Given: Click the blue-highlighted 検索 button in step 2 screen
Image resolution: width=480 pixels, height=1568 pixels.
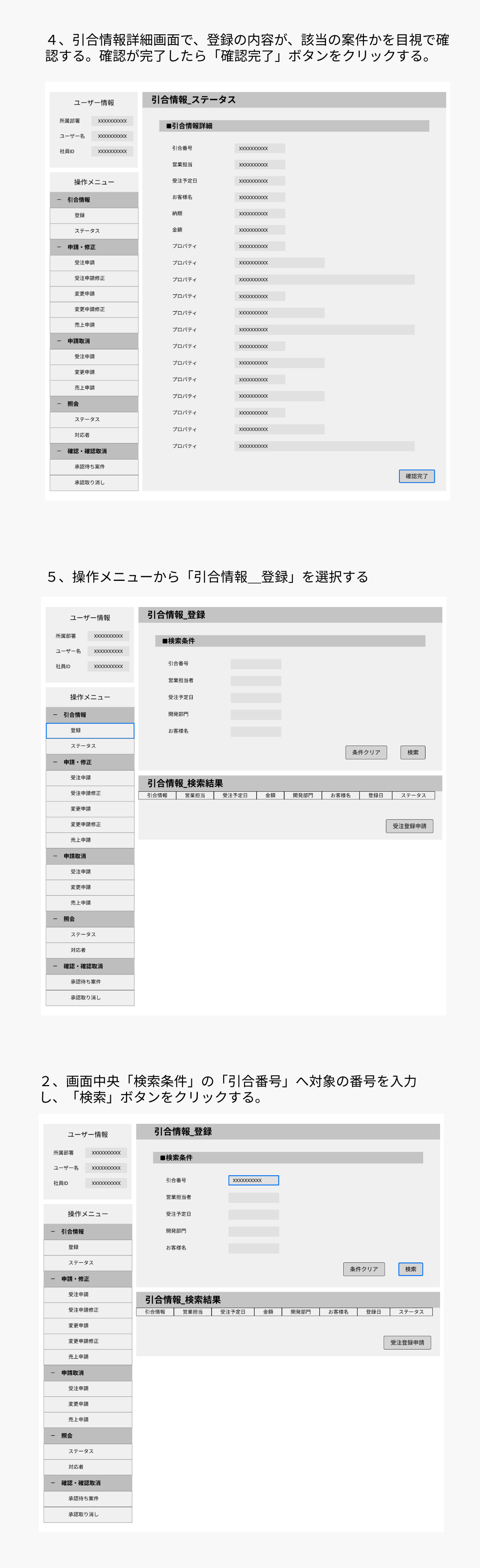Looking at the screenshot, I should coord(410,1269).
